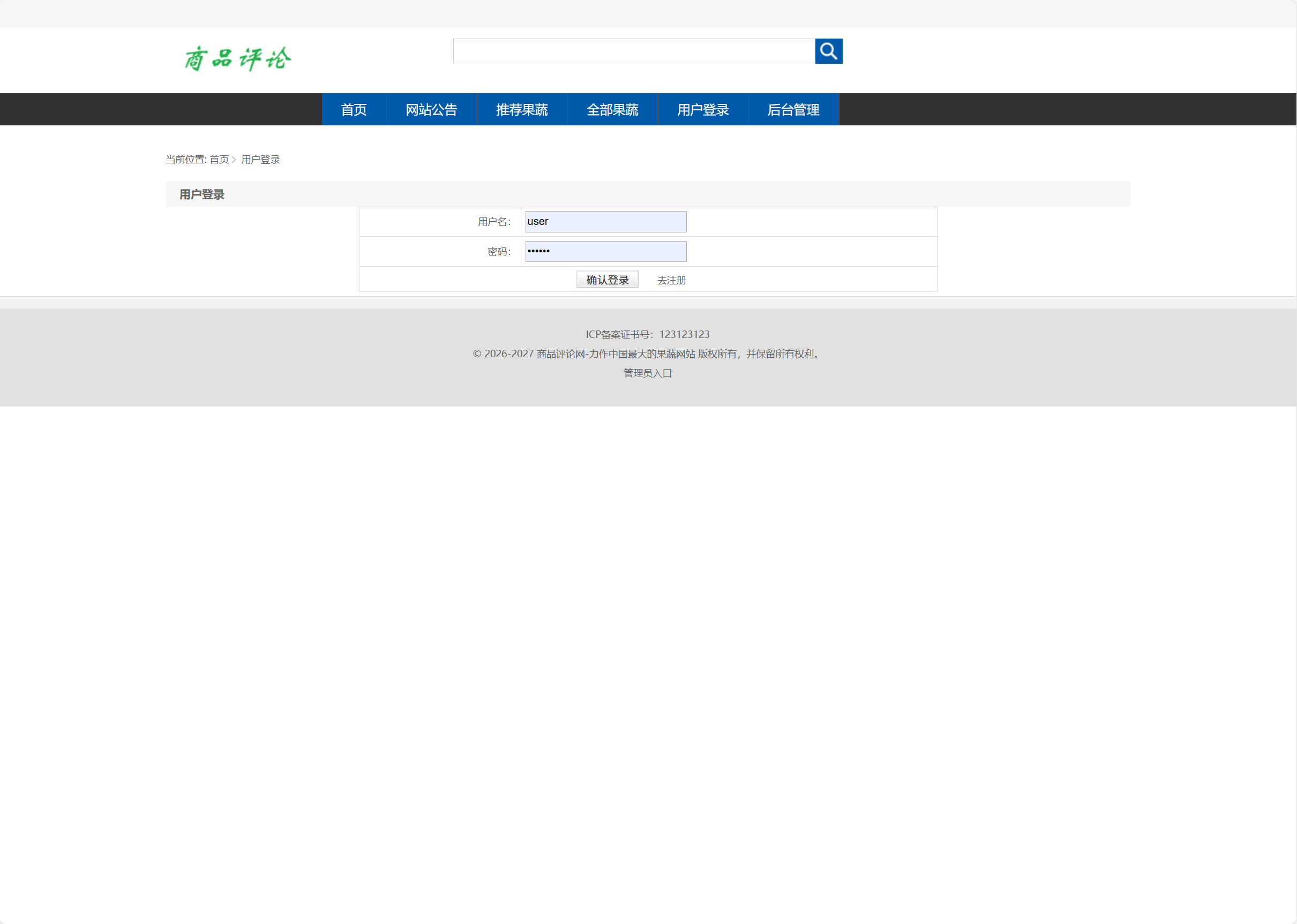Focus the 密码 password field
The width and height of the screenshot is (1297, 924).
(x=605, y=251)
